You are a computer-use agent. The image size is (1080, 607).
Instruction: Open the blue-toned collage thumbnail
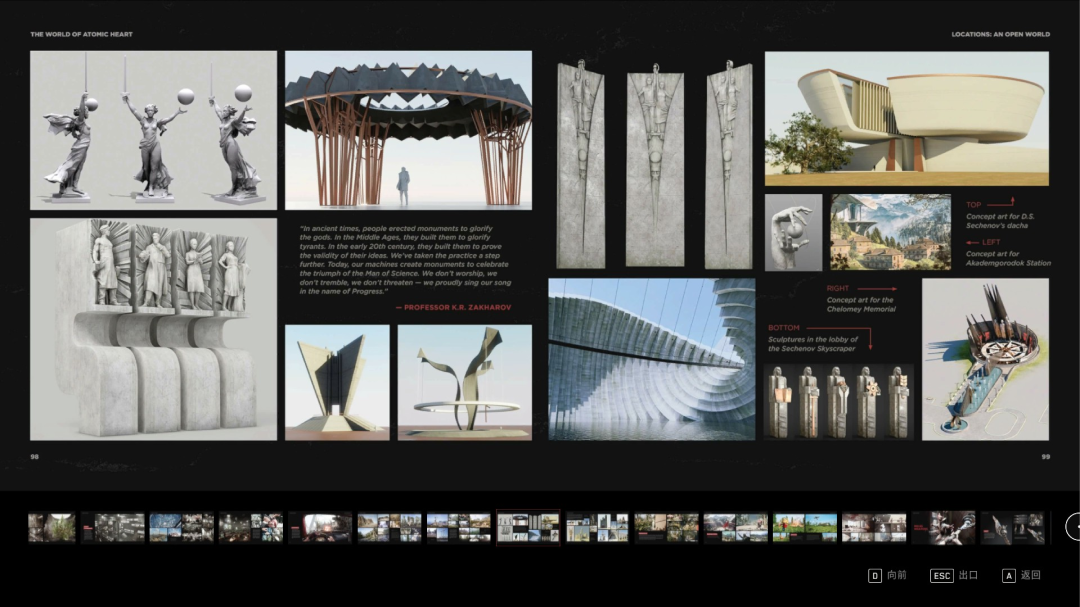click(182, 528)
